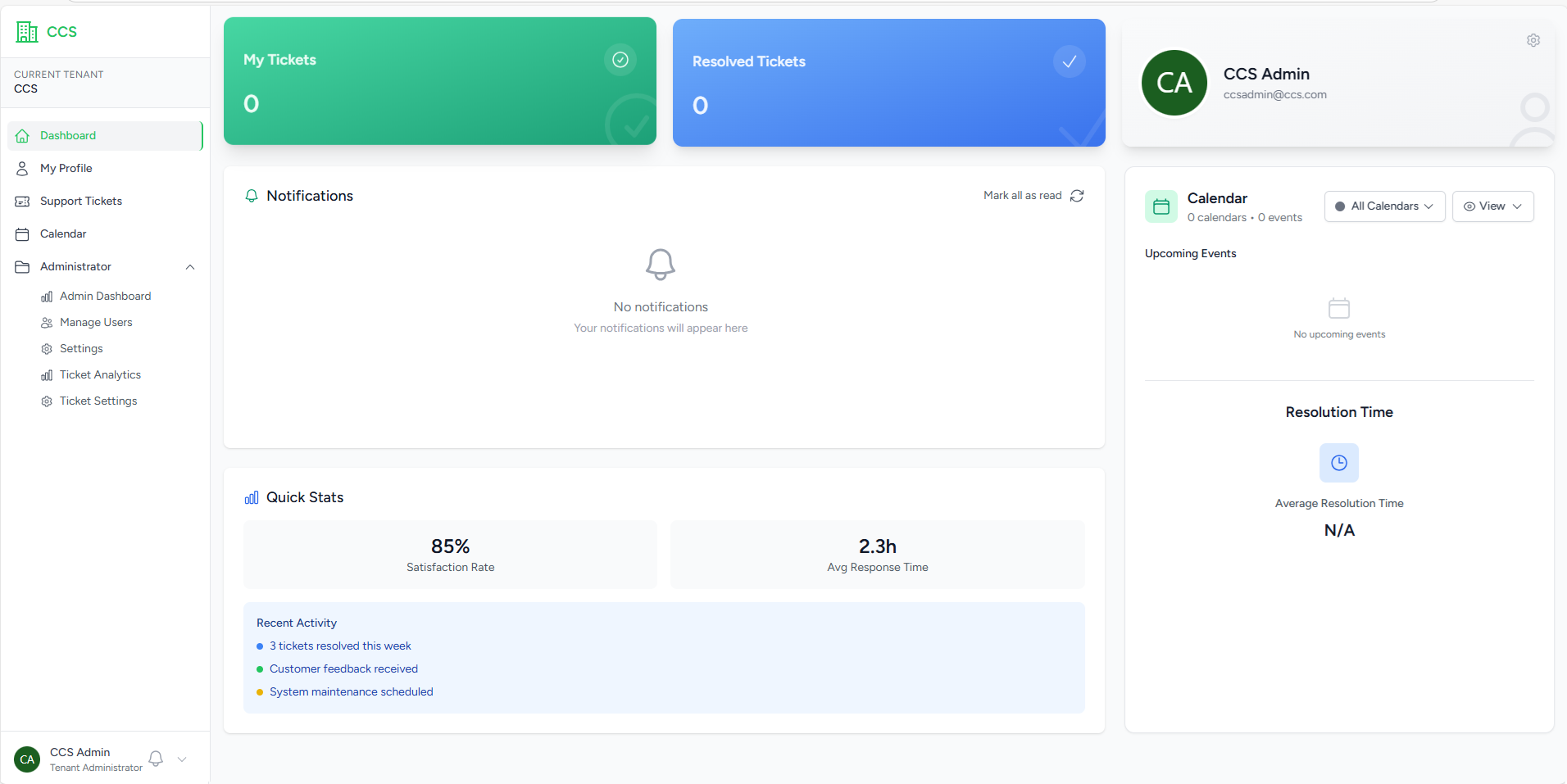Click the green Calendar icon in the Calendar panel
The height and width of the screenshot is (784, 1567).
click(1161, 206)
